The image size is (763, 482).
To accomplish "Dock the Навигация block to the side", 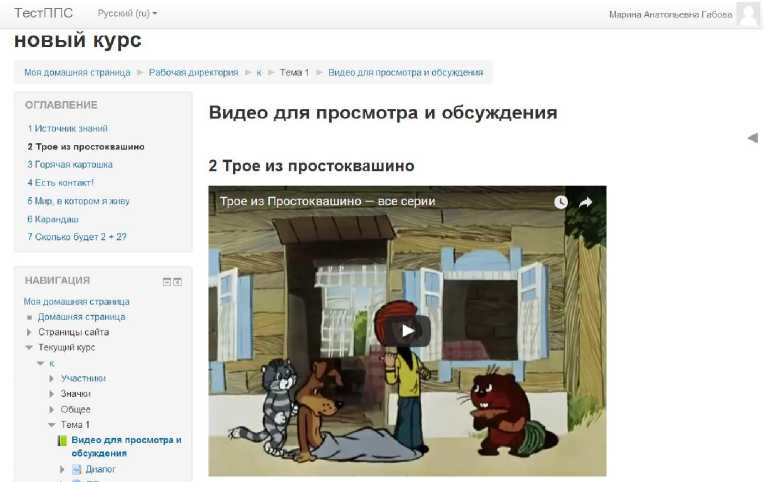I will pos(178,282).
